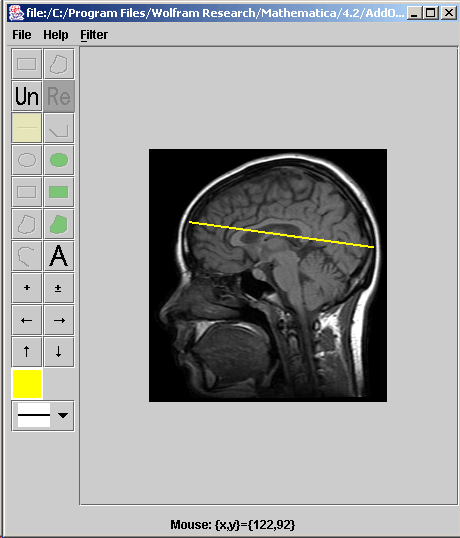Select the filled green rectangle tool
The width and height of the screenshot is (460, 538).
coord(59,192)
